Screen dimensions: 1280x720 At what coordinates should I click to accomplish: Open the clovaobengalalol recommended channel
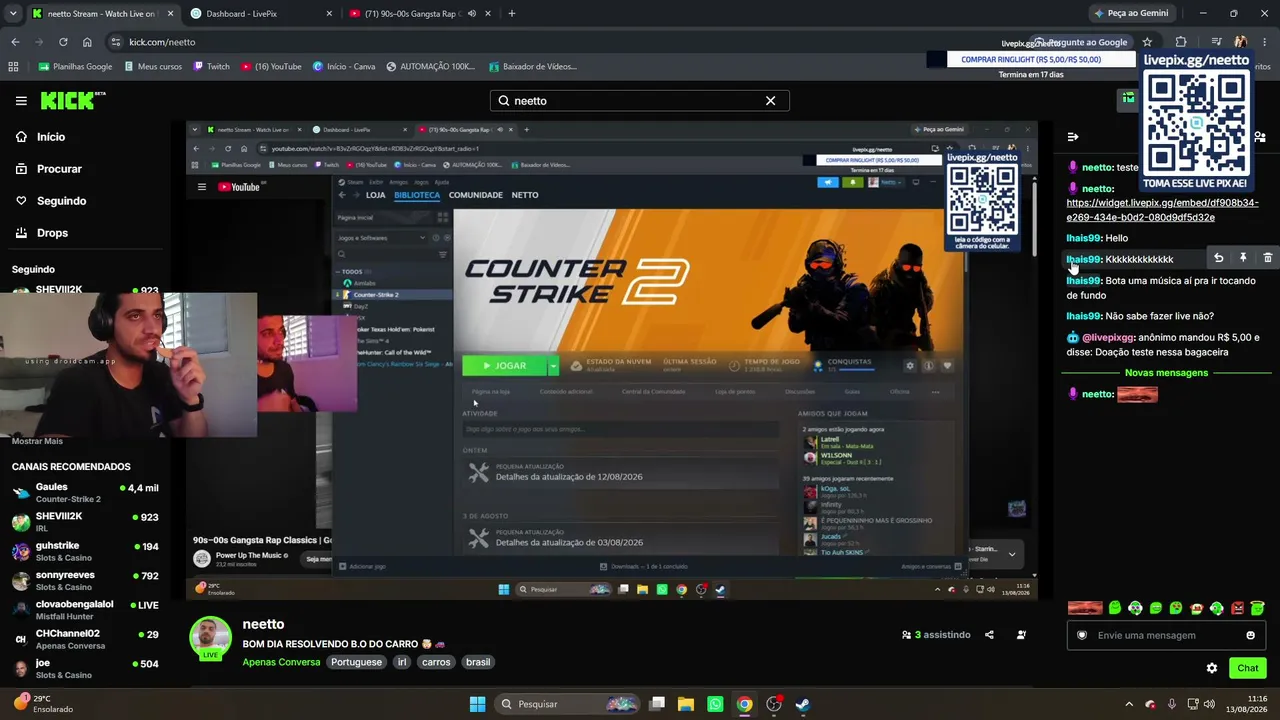[85, 610]
